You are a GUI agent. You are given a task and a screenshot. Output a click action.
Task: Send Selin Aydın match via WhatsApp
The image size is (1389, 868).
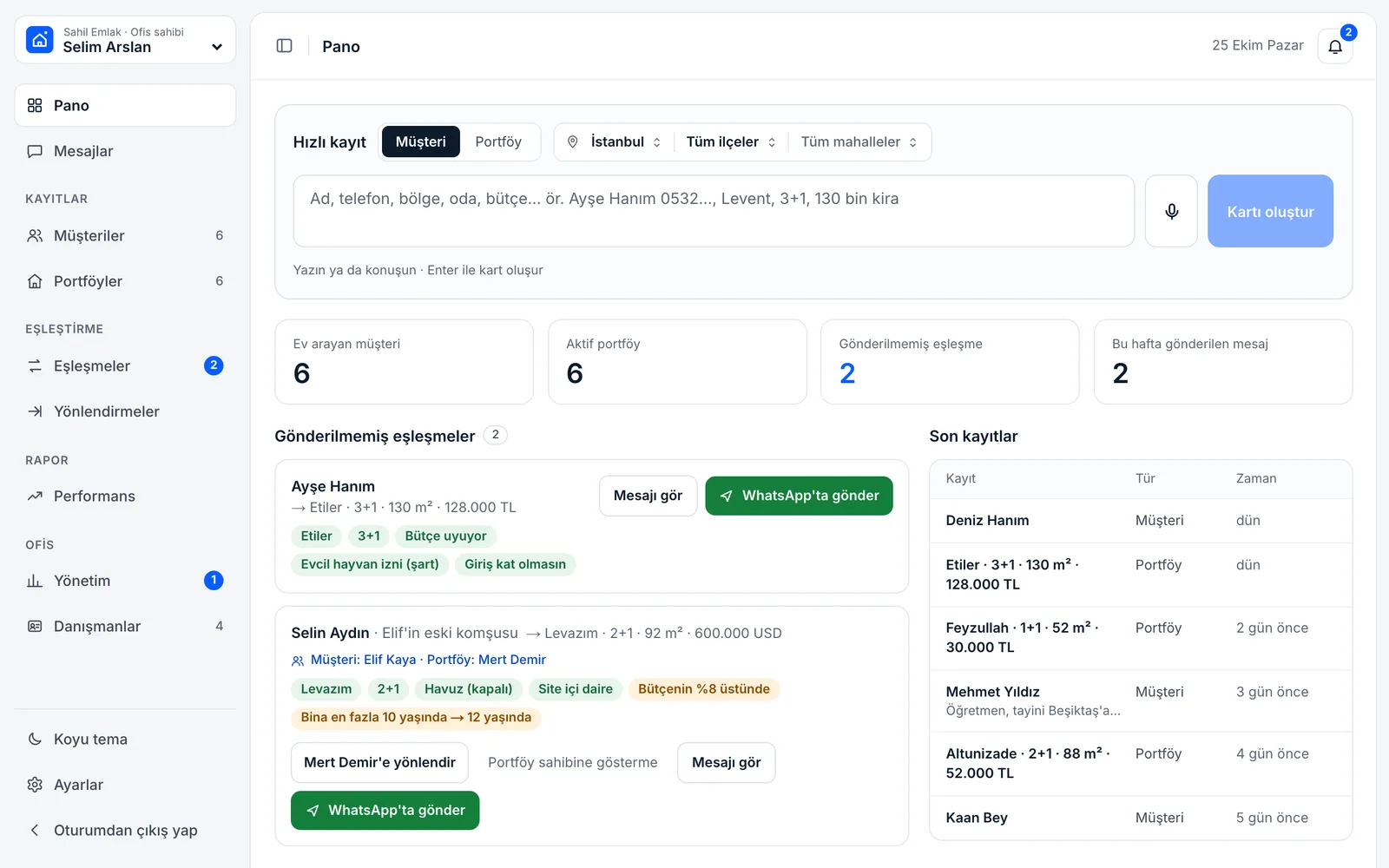(385, 810)
